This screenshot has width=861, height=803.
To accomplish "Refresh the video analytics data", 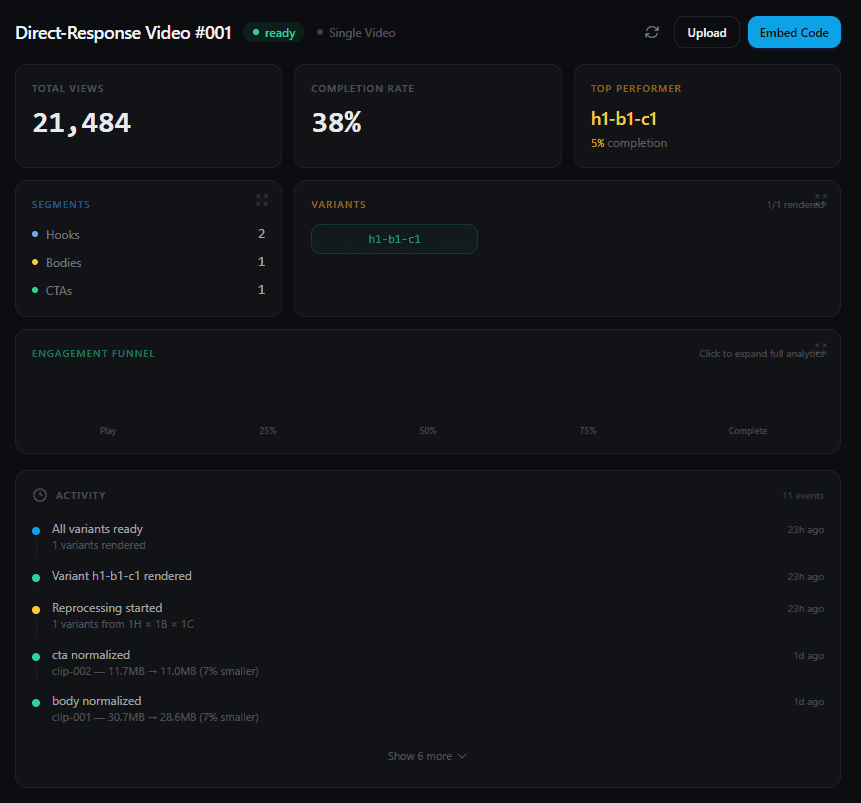I will tap(652, 32).
